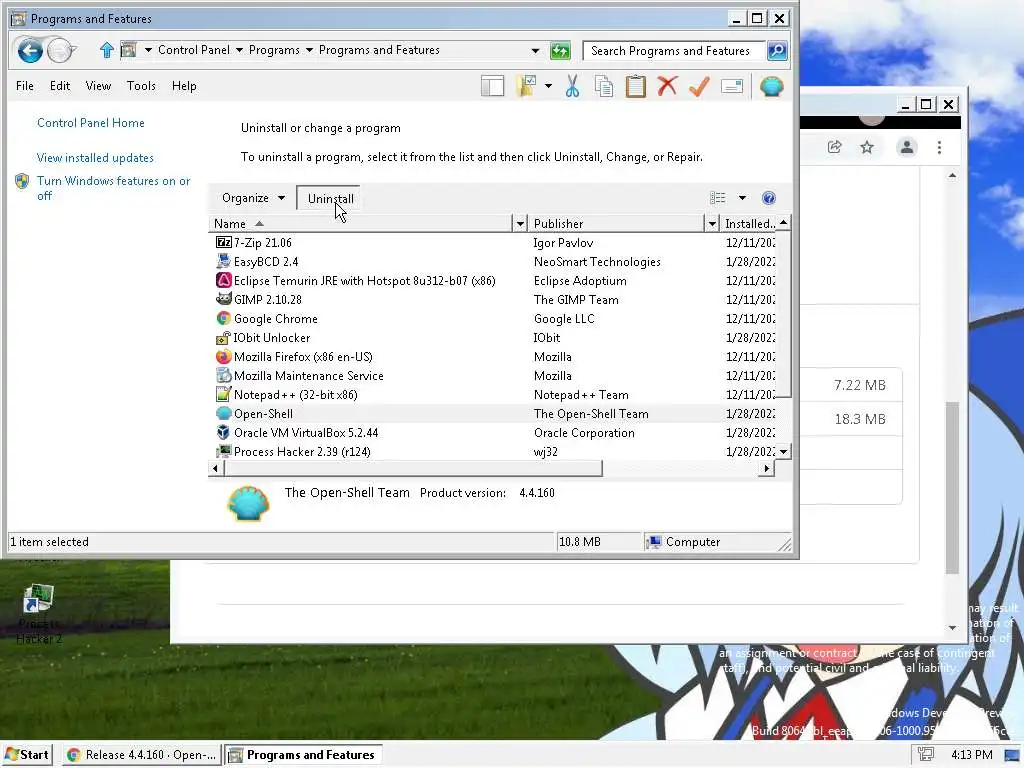Go to Control Panel Home
The width and height of the screenshot is (1024, 768).
[91, 123]
